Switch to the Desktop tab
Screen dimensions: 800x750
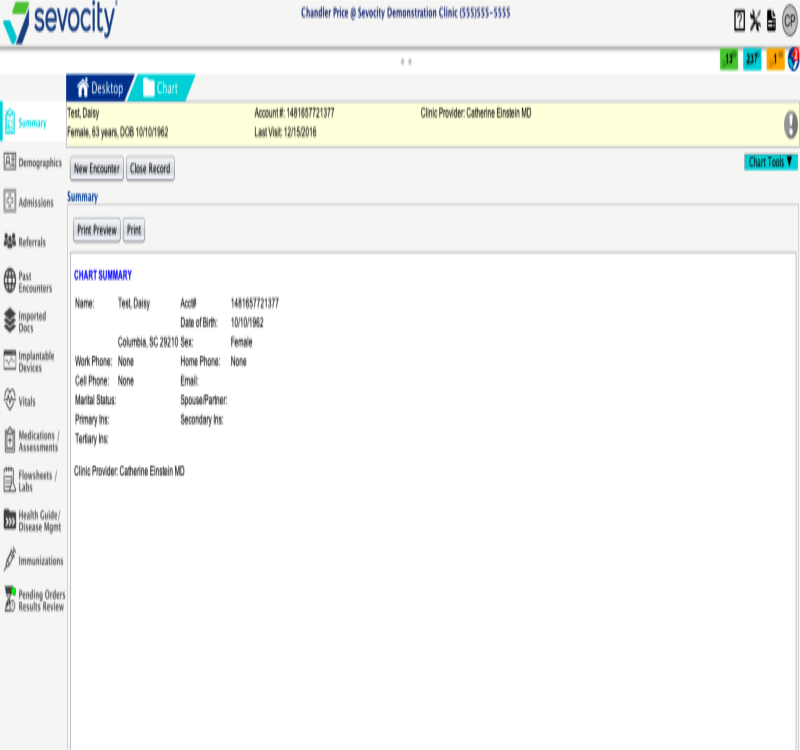tap(100, 88)
